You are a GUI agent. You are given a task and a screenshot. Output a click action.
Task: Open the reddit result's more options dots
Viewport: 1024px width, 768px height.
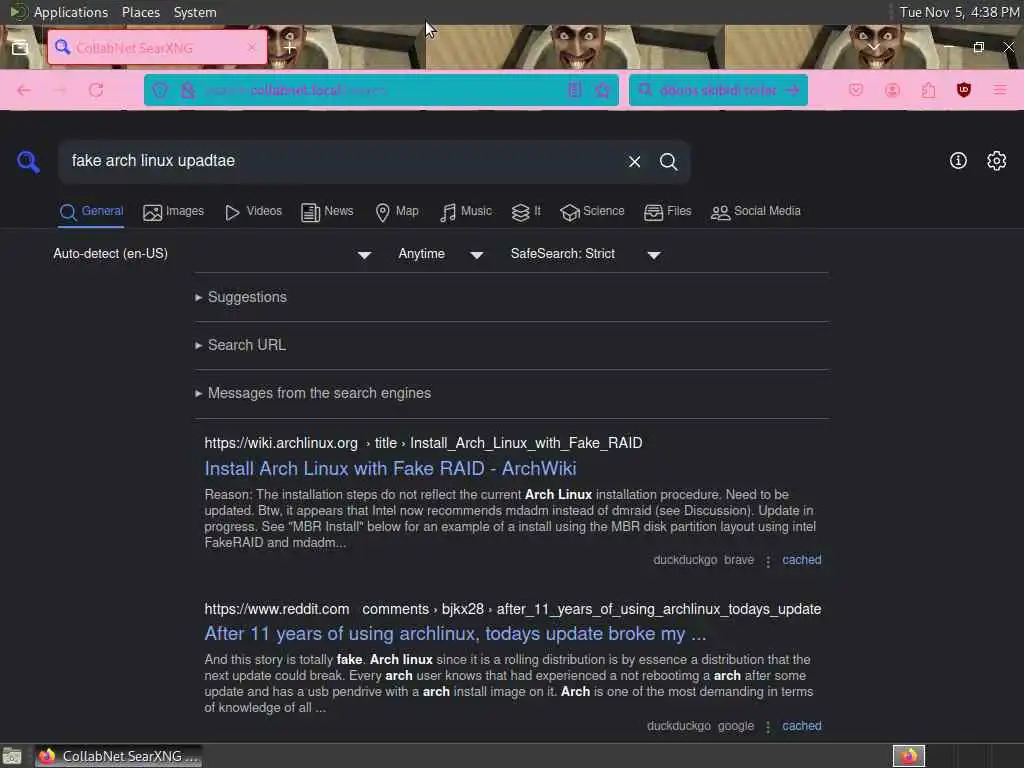coord(768,727)
